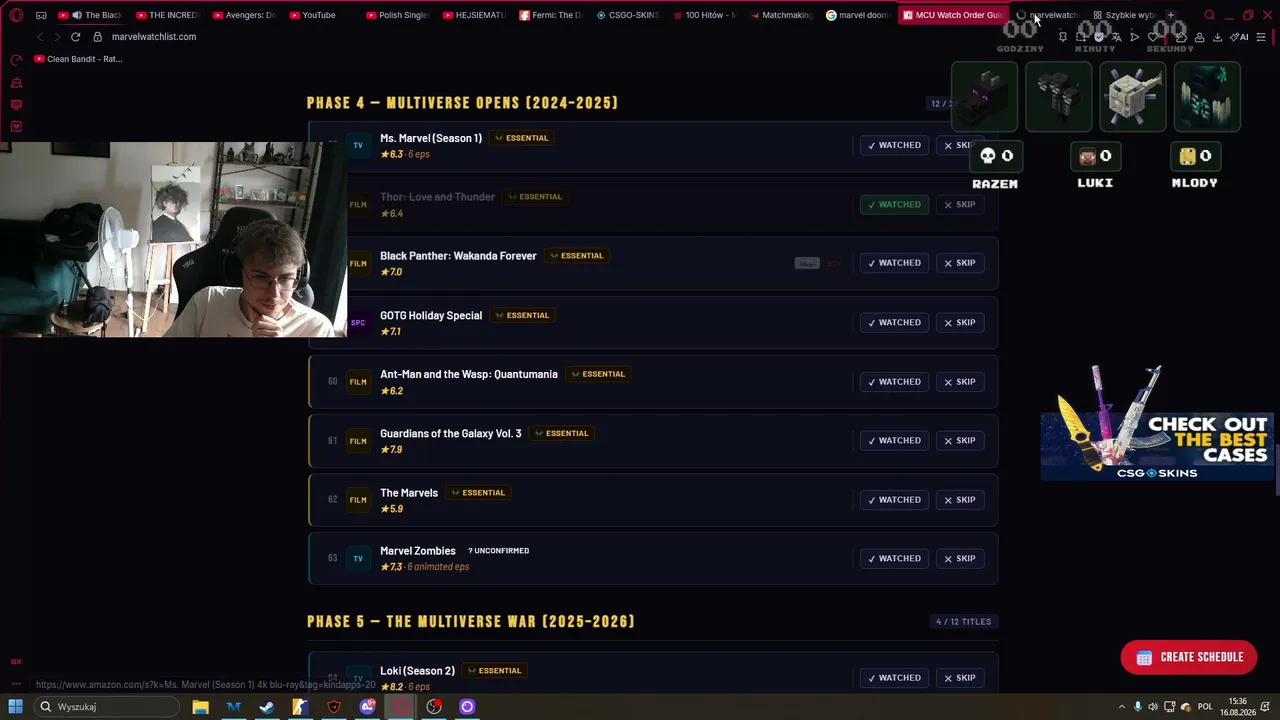Mark Marvel Zombies as watched

(x=894, y=559)
